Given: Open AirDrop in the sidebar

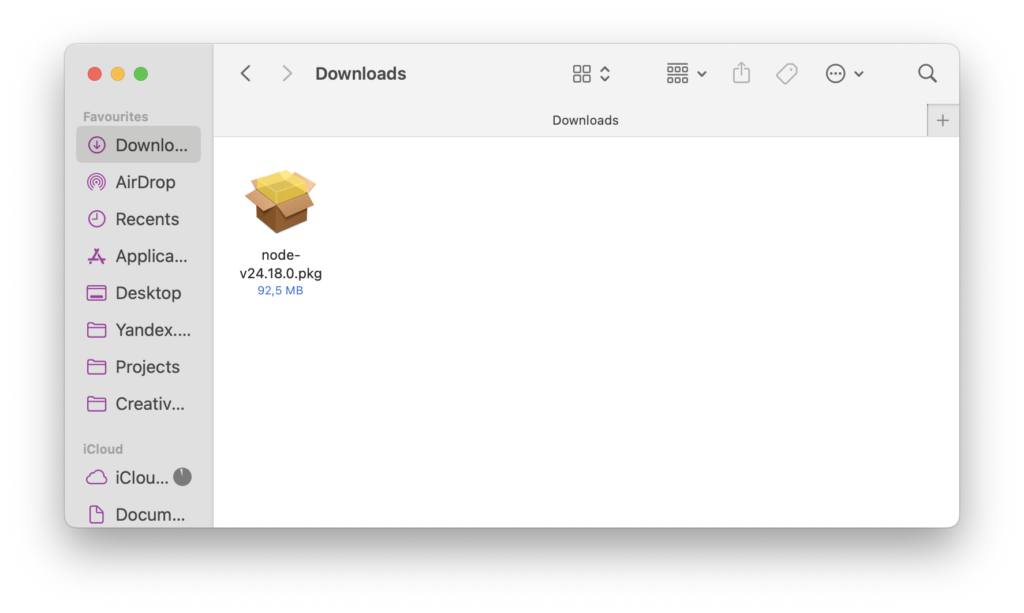Looking at the screenshot, I should [x=138, y=182].
